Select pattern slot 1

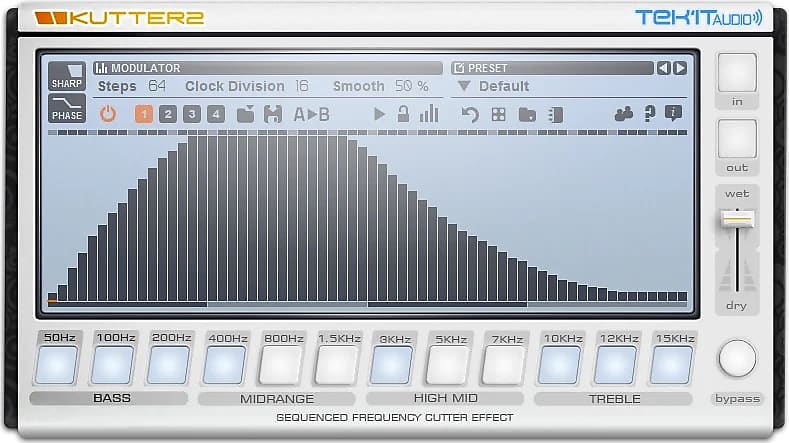pos(144,114)
